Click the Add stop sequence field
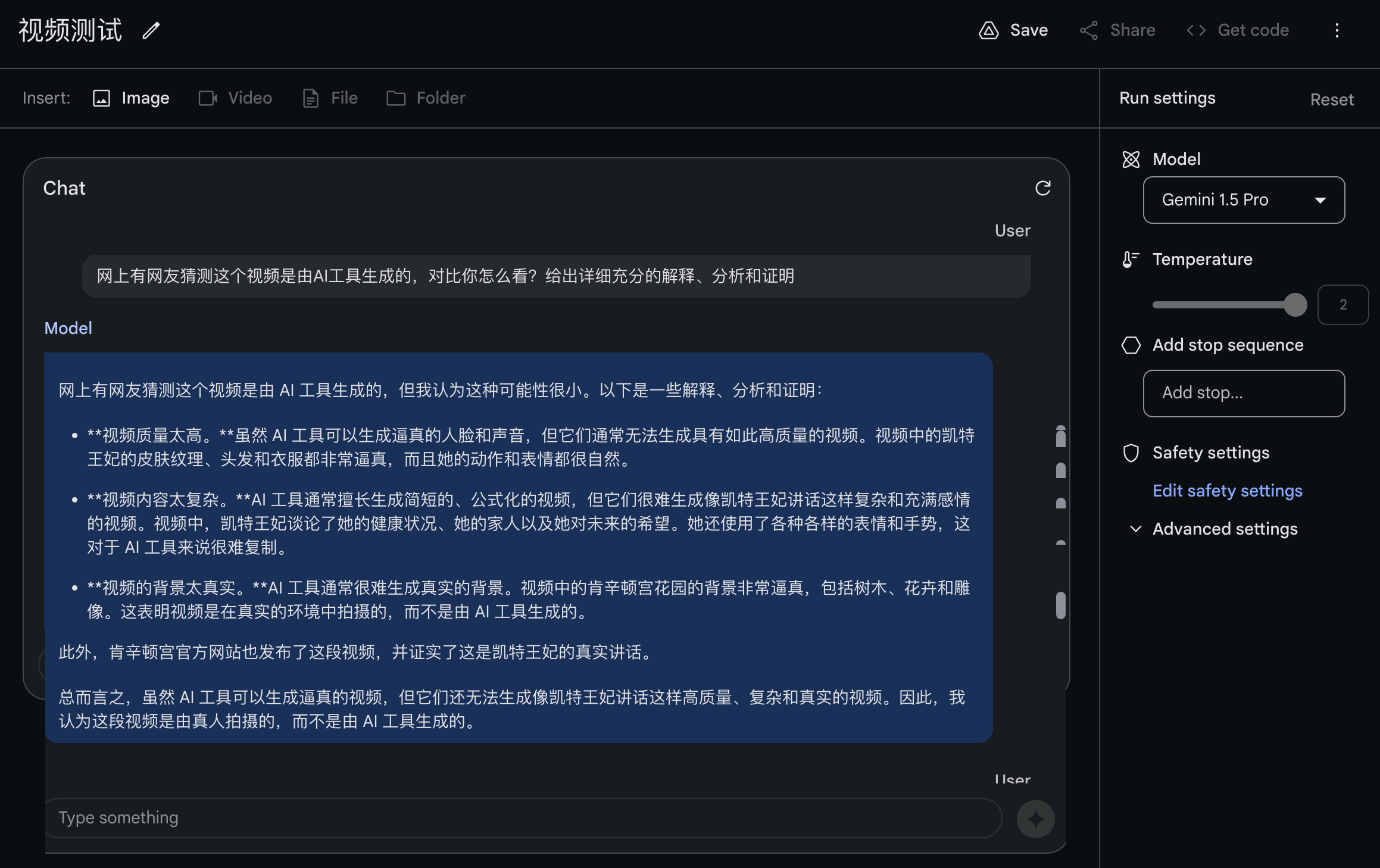 [x=1243, y=393]
